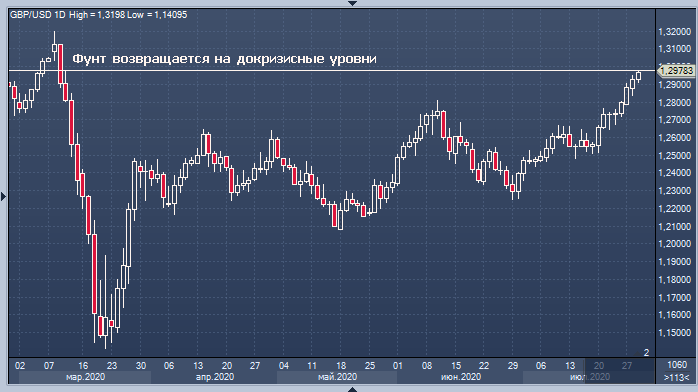Click the High = 1,3198 value
This screenshot has width=698, height=392.
coord(97,15)
